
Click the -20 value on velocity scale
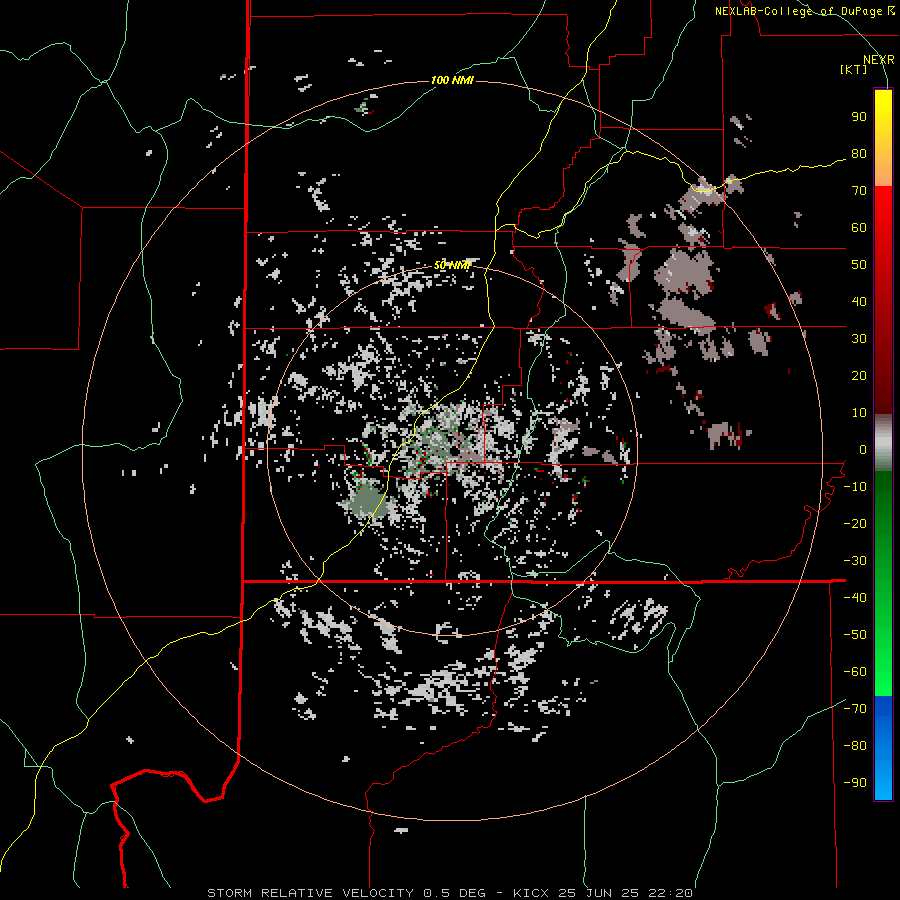point(855,524)
